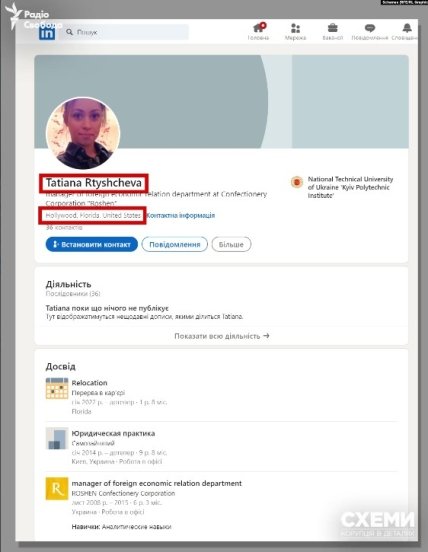
Task: Click the Юридическая практика company icon
Action: pyautogui.click(x=57, y=438)
